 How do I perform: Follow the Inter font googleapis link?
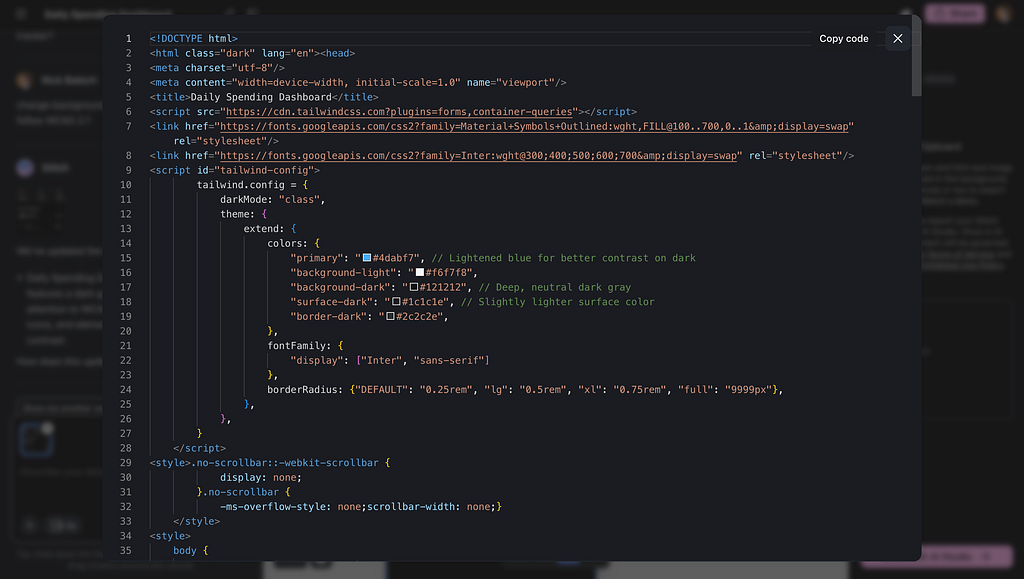(479, 156)
